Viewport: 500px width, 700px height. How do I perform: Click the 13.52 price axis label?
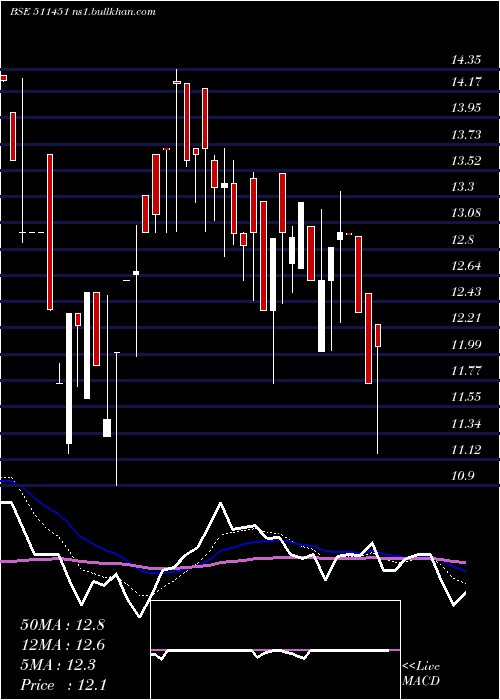click(466, 161)
